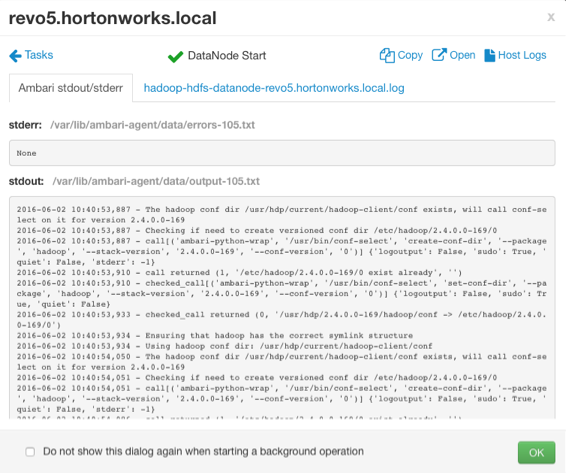Click the 'Do not show this dialog again' label
This screenshot has width=566, height=473.
click(203, 452)
